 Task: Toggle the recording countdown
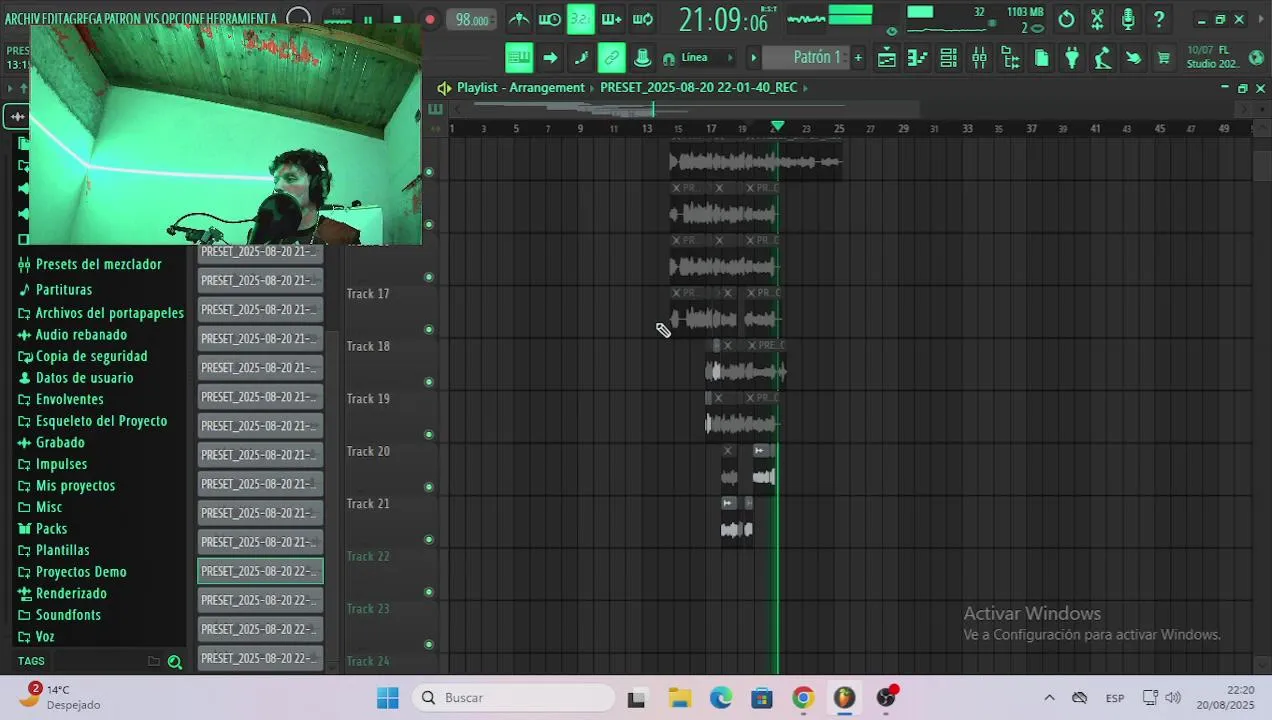click(x=581, y=19)
